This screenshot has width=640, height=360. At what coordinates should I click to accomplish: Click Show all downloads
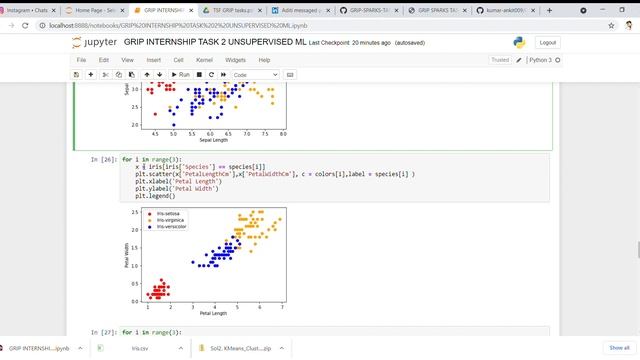click(619, 348)
